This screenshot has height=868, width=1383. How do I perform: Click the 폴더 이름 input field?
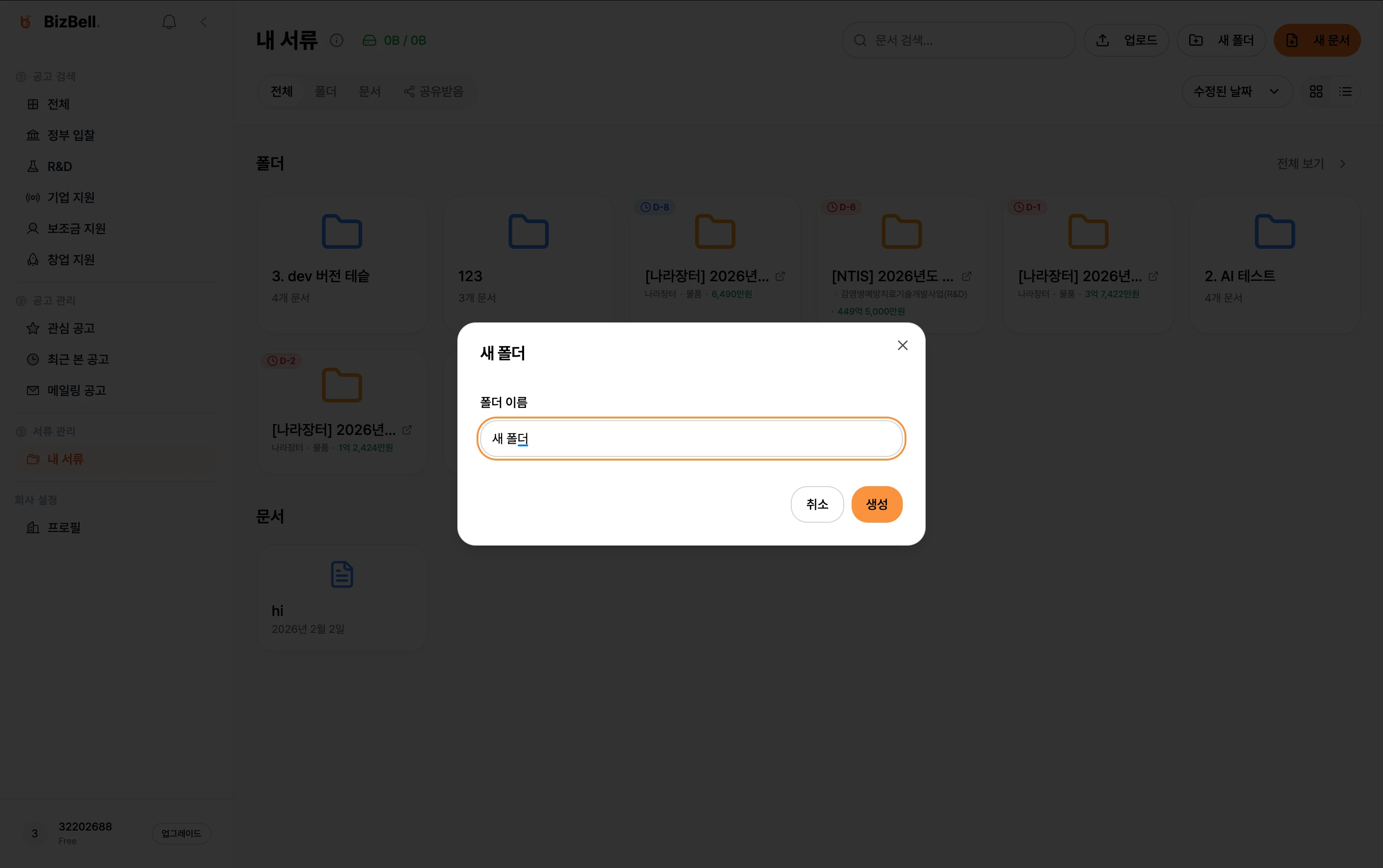pos(691,439)
